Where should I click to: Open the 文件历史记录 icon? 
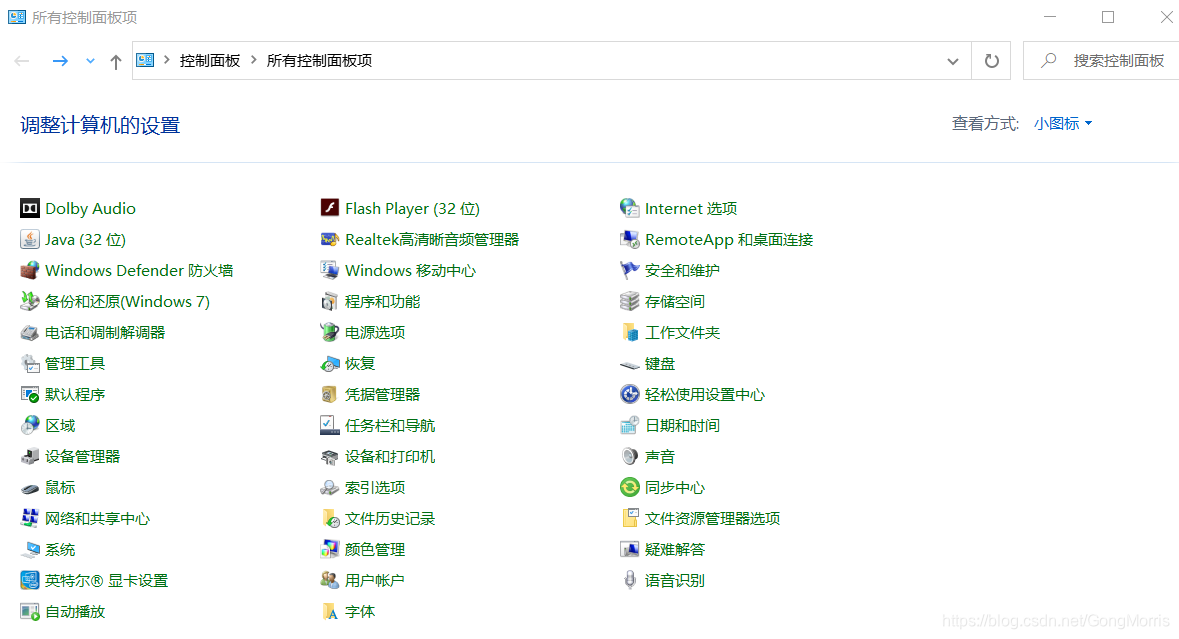tap(329, 518)
